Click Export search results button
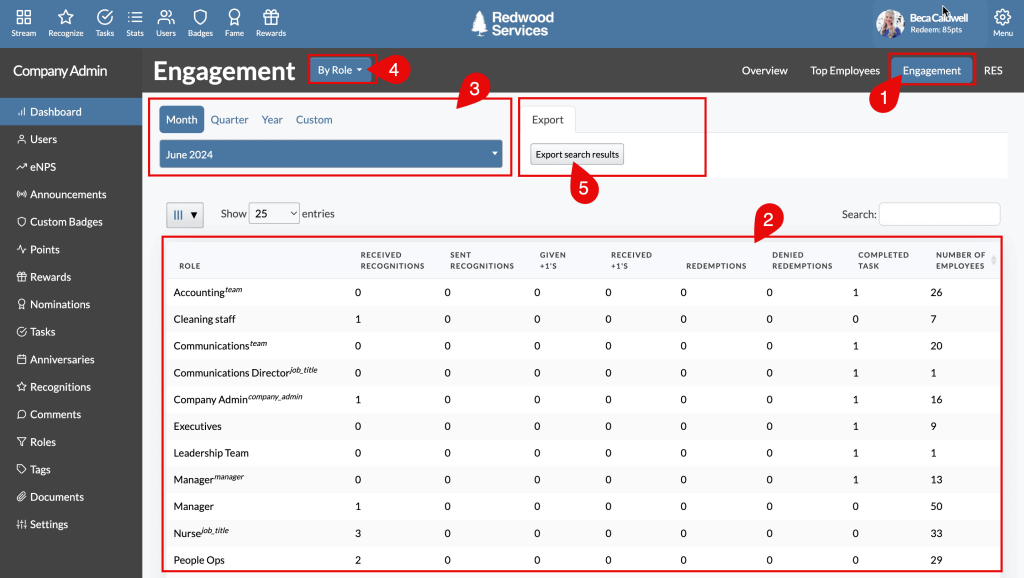 click(x=577, y=154)
